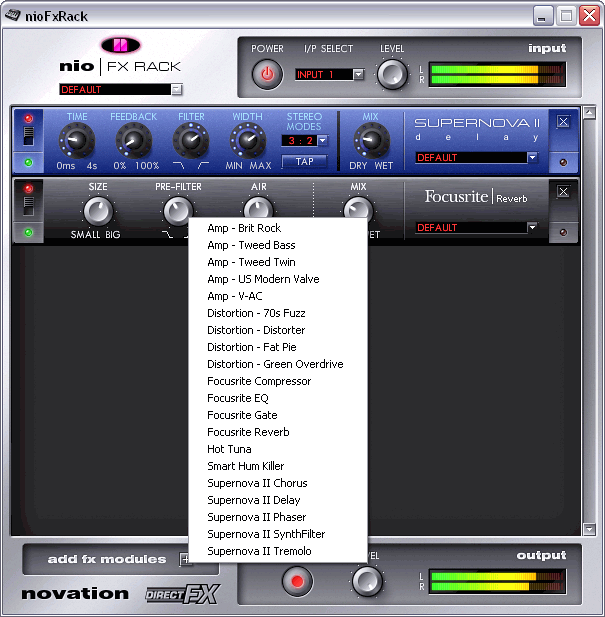Click the DirectFX logo

183,594
